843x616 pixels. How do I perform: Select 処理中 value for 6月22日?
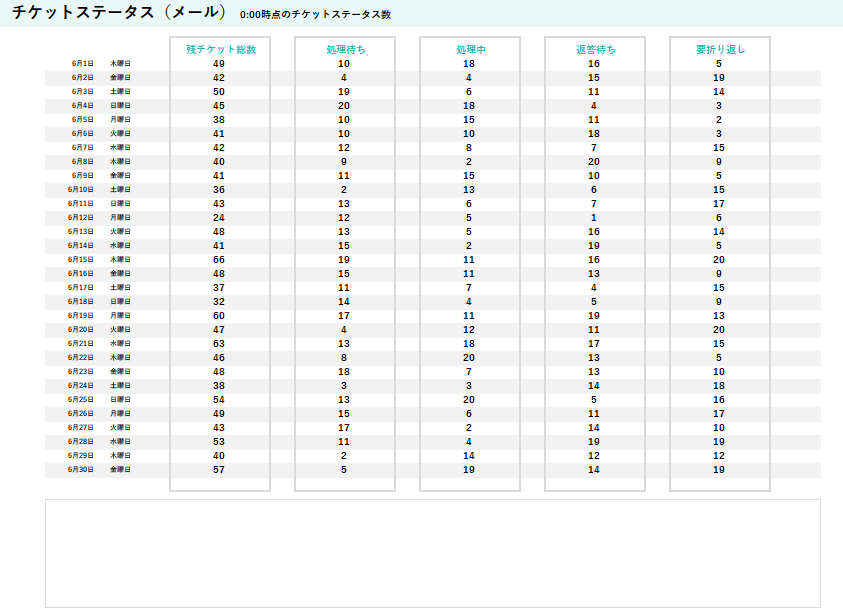coord(469,357)
